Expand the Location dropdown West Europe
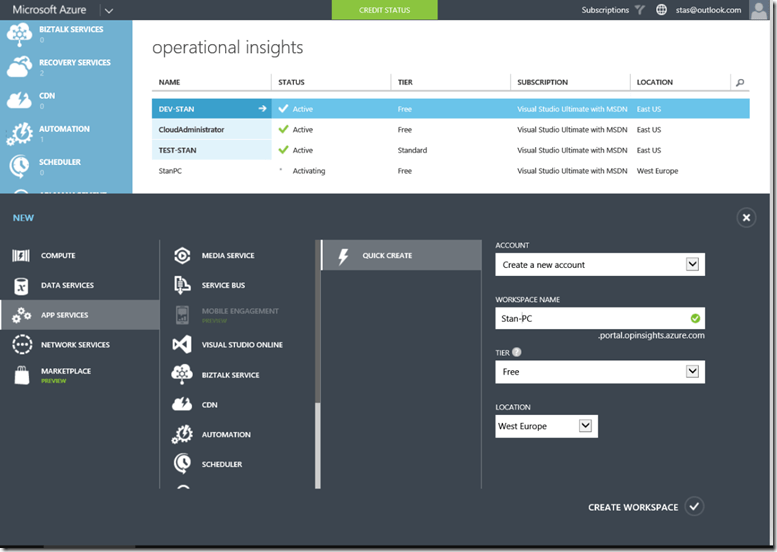 pos(586,426)
